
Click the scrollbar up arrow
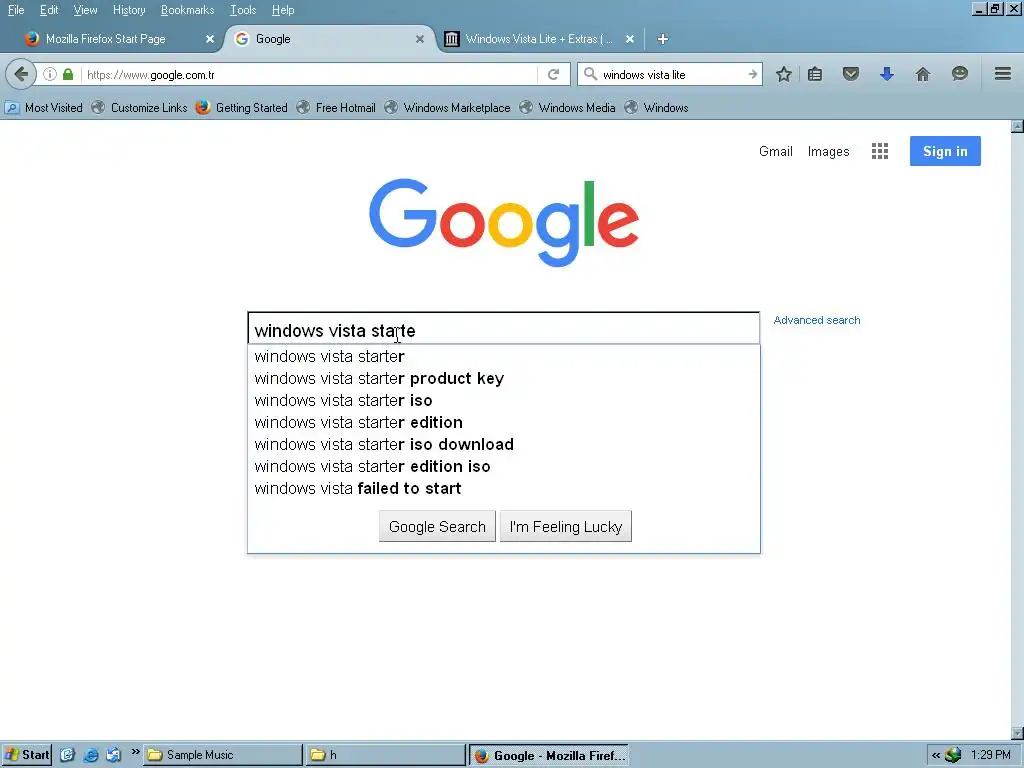(x=1017, y=126)
